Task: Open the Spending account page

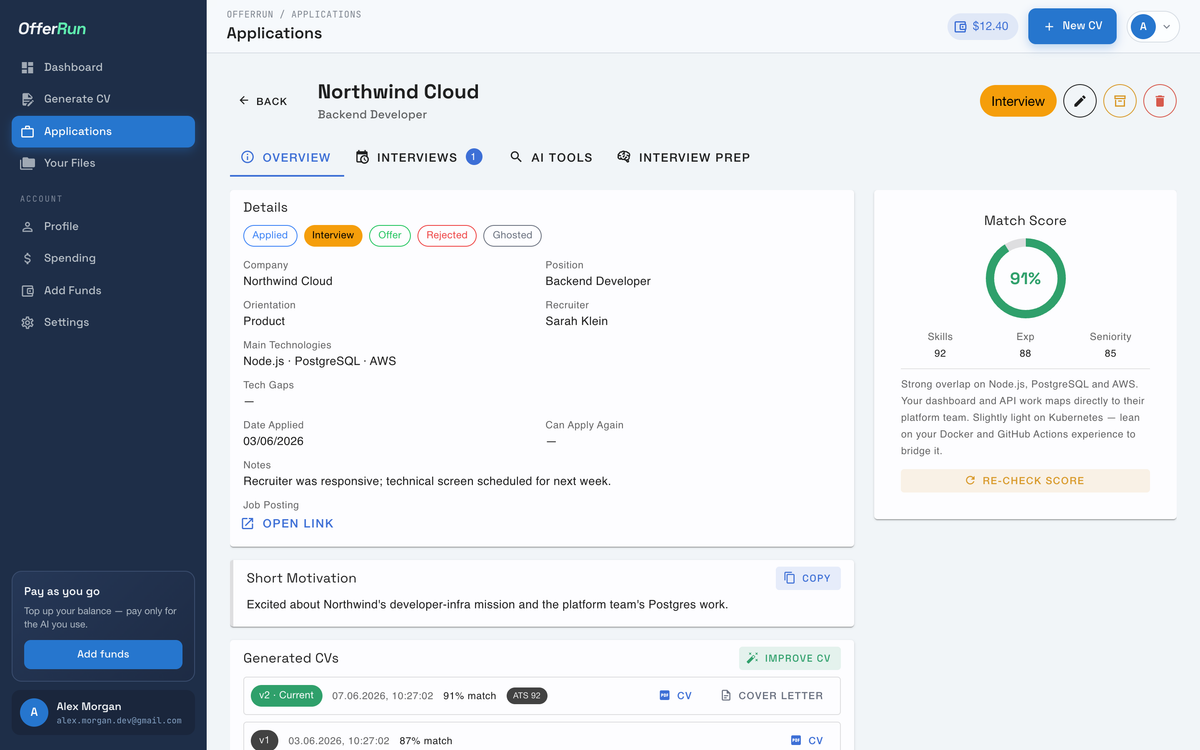Action: pyautogui.click(x=103, y=258)
